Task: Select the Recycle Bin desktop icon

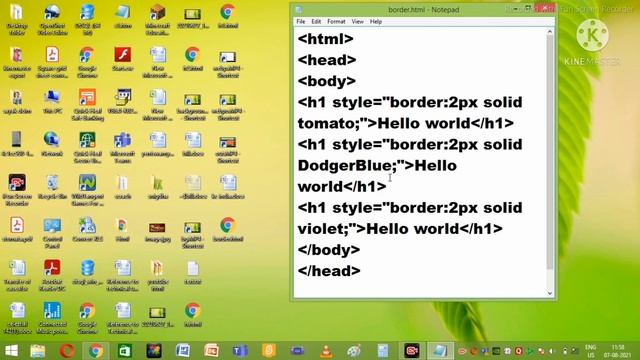Action: [52, 187]
